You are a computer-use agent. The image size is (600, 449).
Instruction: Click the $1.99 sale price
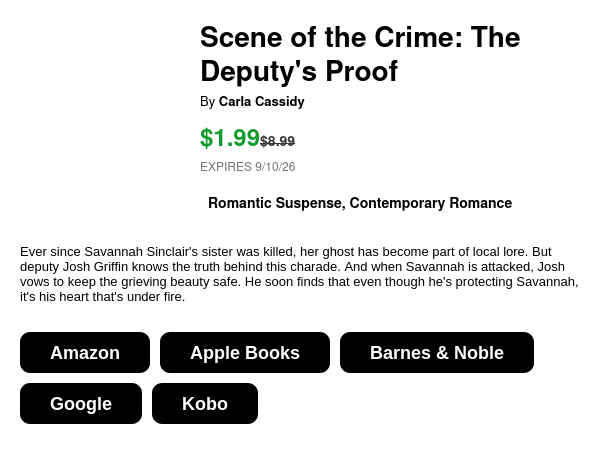point(230,138)
